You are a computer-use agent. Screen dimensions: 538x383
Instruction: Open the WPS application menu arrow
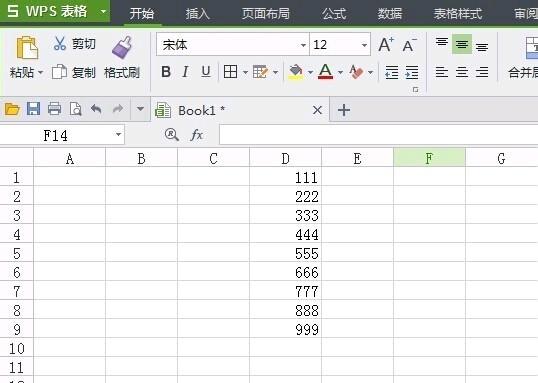103,12
